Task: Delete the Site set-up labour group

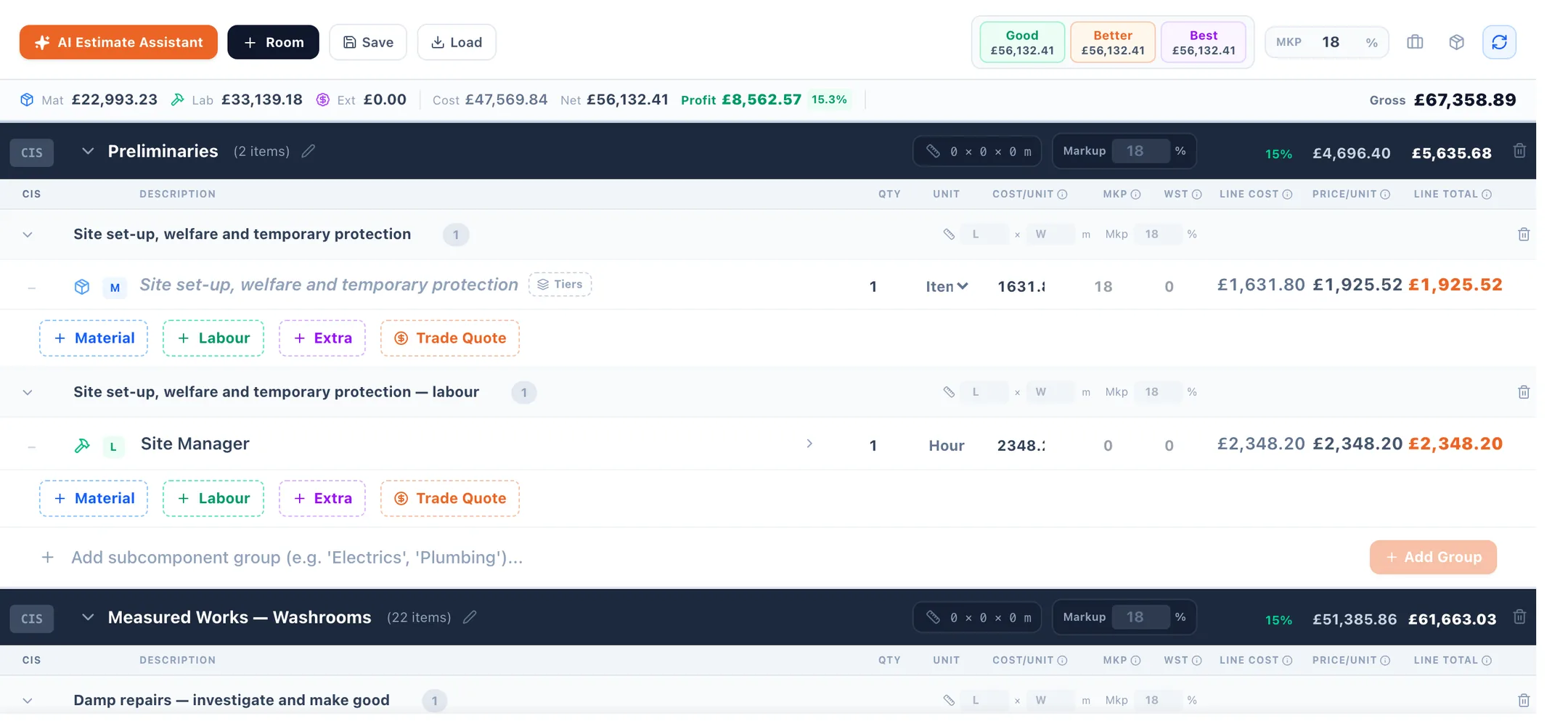Action: point(1524,392)
